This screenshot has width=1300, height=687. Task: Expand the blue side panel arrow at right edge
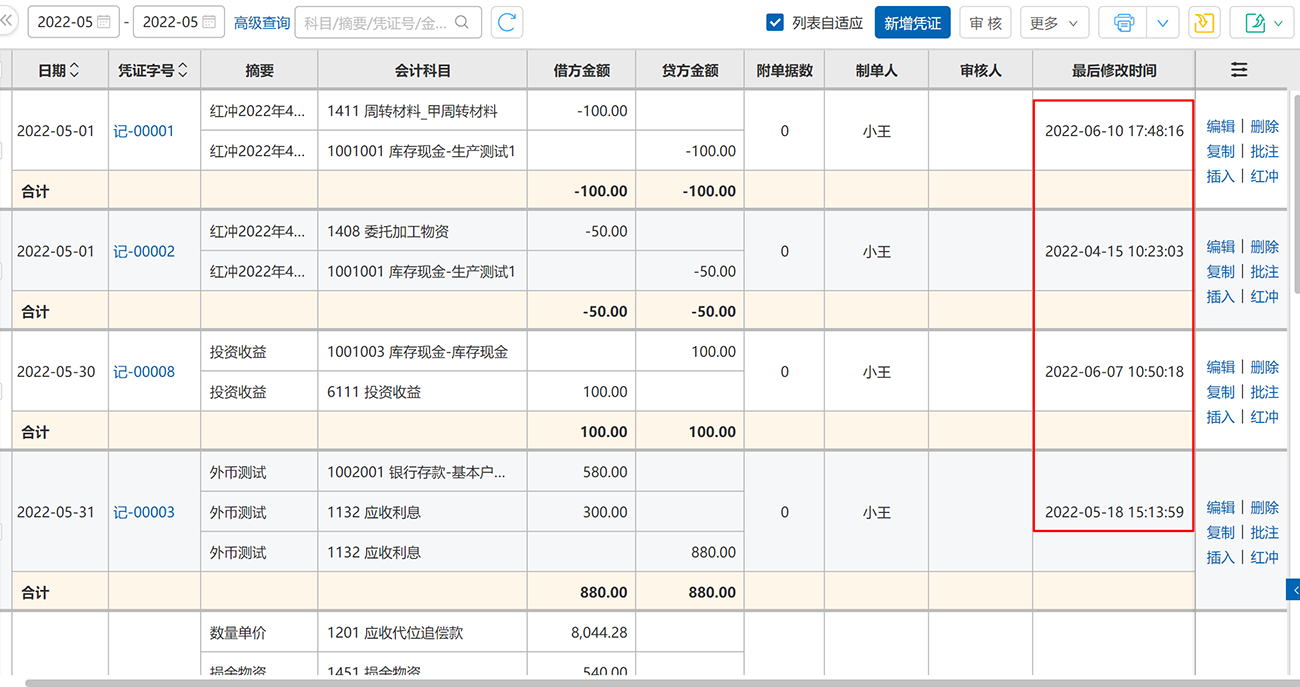(x=1293, y=590)
